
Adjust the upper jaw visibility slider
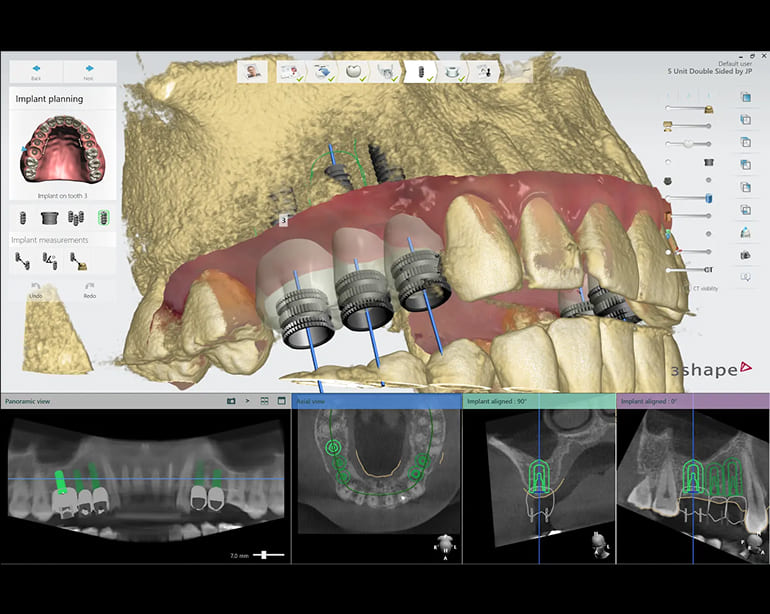pos(689,108)
